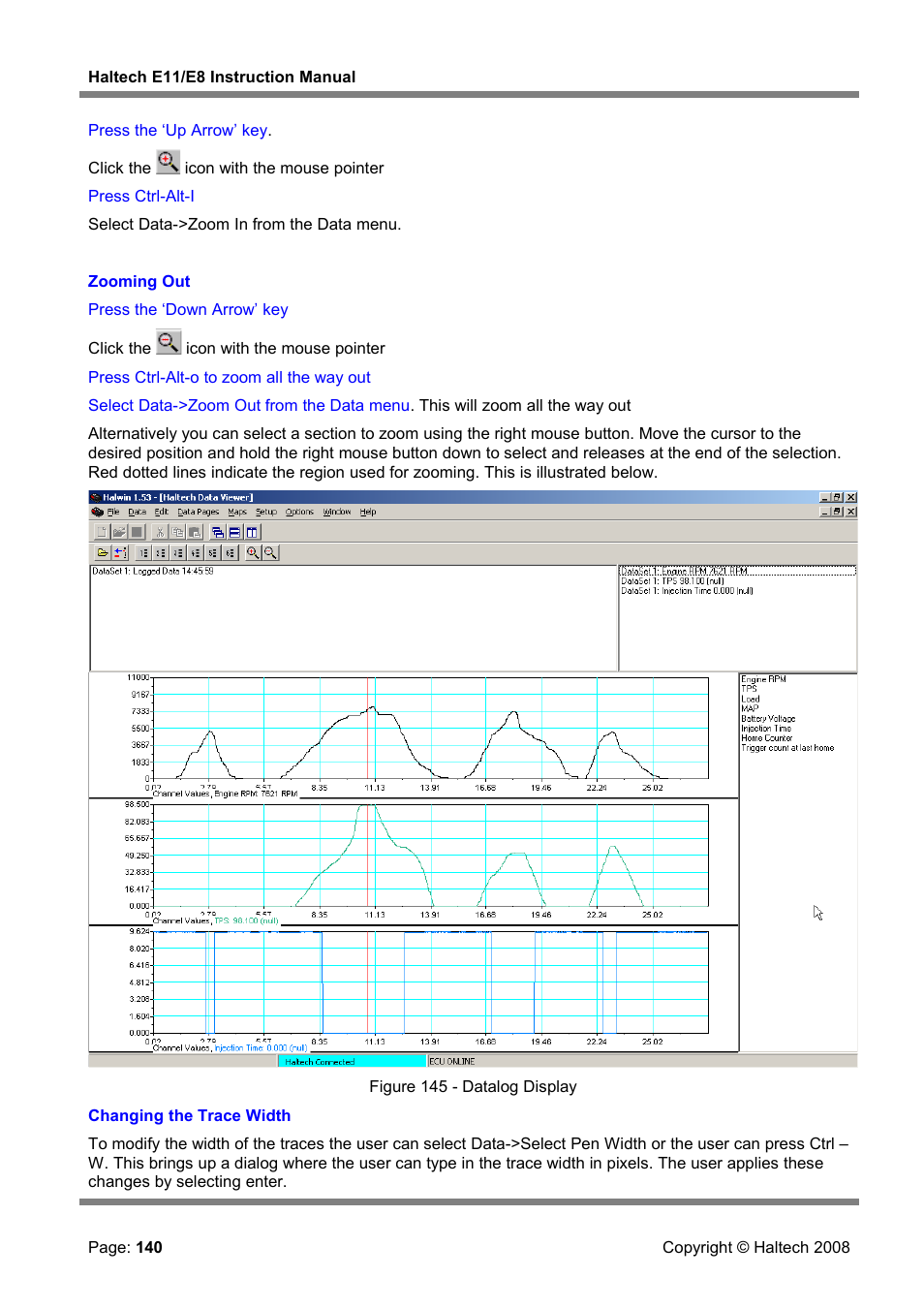The image size is (924, 1309).
Task: Open the File menu
Action: coord(113,512)
